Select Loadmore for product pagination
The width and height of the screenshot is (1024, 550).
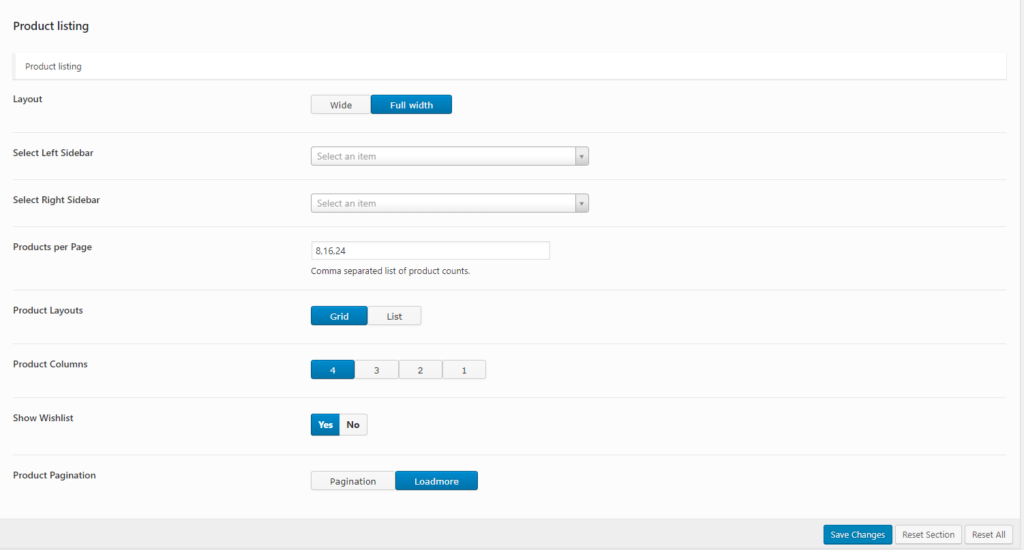pyautogui.click(x=436, y=481)
